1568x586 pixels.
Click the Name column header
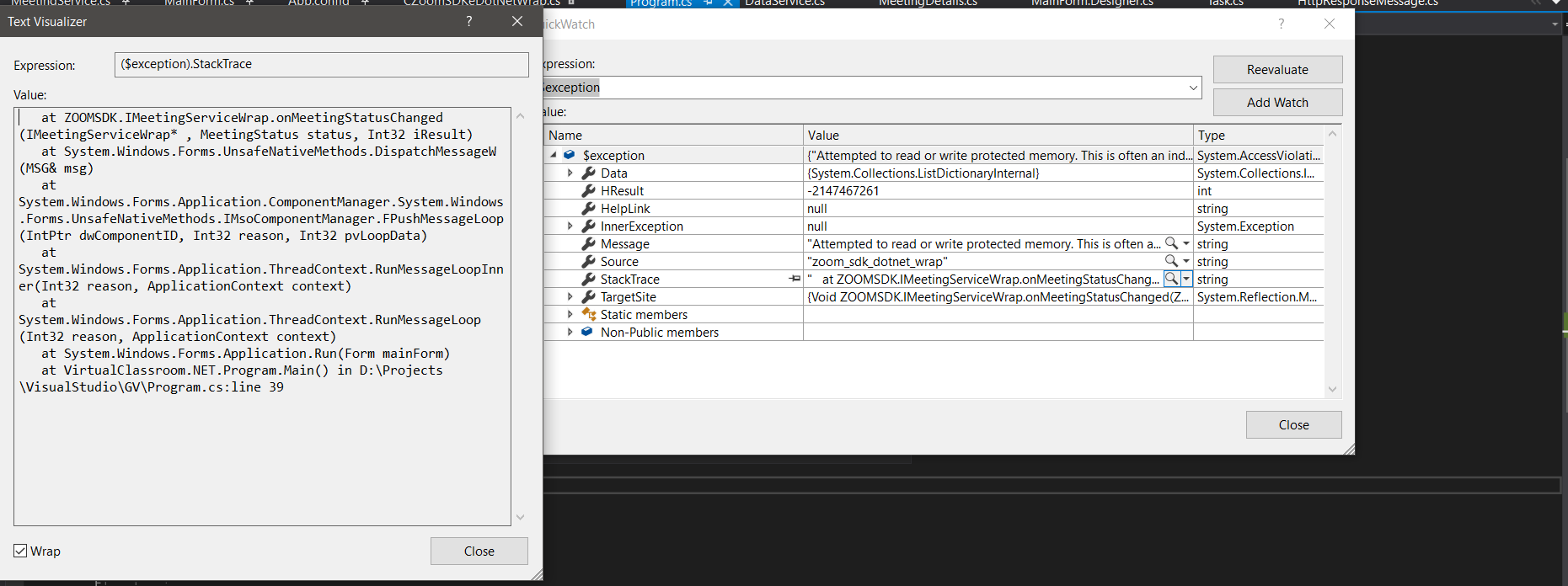tap(673, 135)
